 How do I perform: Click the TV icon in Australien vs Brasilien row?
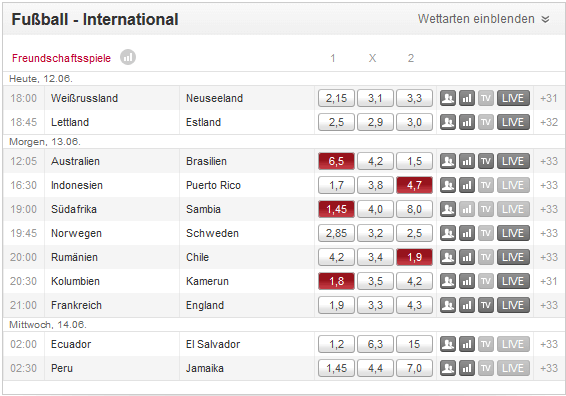point(486,161)
